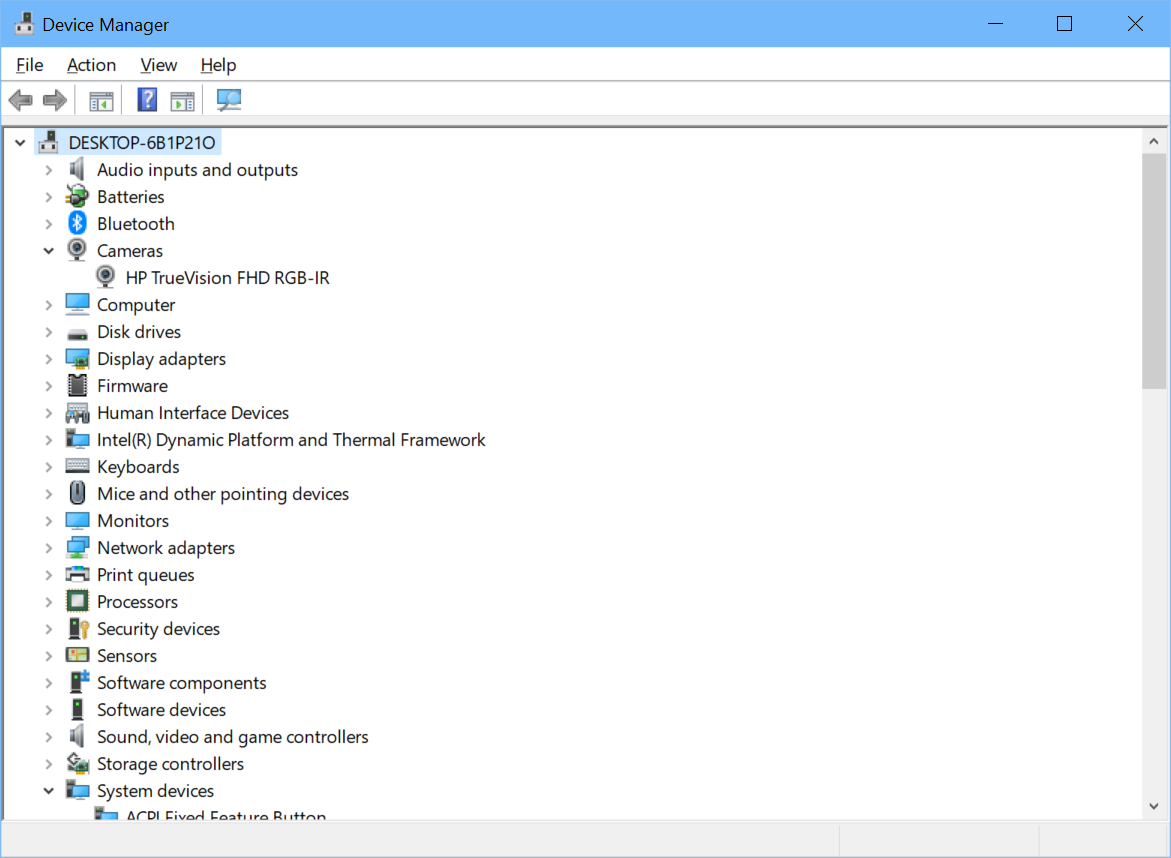Open the File menu
The image size is (1171, 858).
click(29, 64)
